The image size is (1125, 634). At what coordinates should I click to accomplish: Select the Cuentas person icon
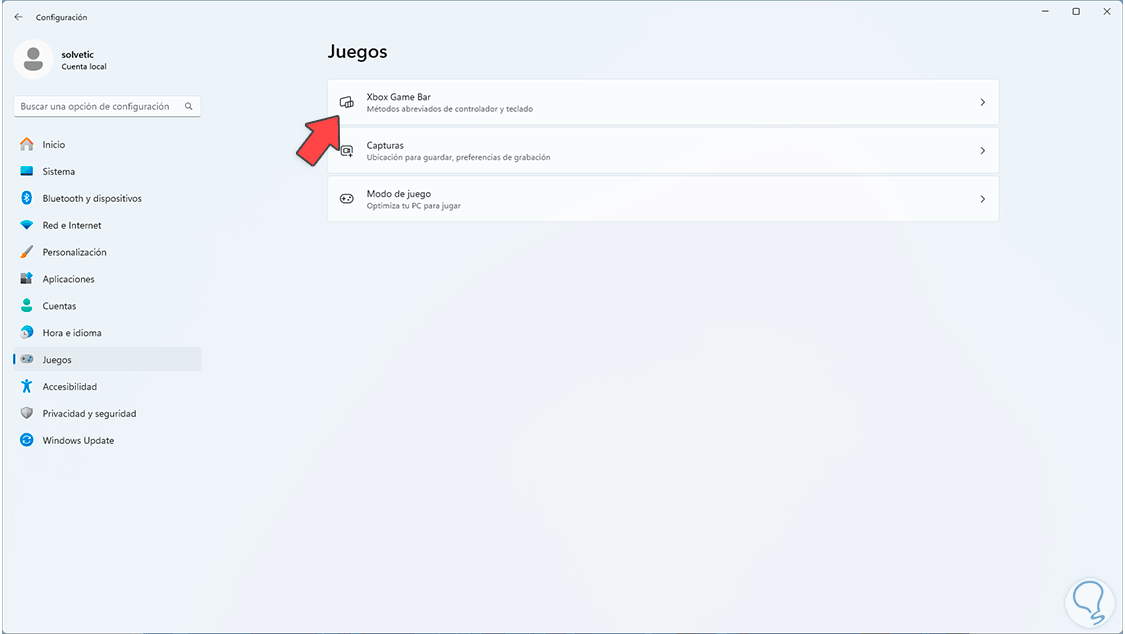coord(27,306)
